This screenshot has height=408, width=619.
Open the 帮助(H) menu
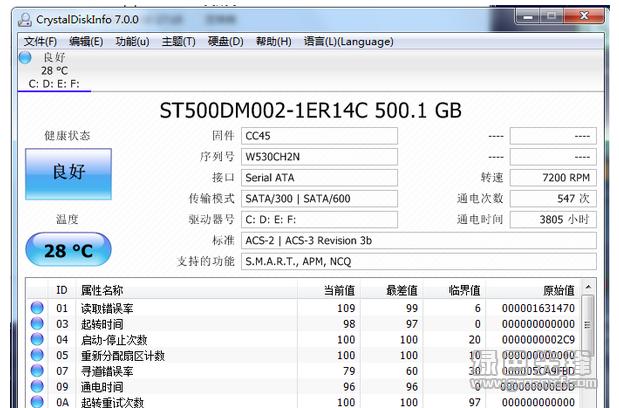click(274, 41)
